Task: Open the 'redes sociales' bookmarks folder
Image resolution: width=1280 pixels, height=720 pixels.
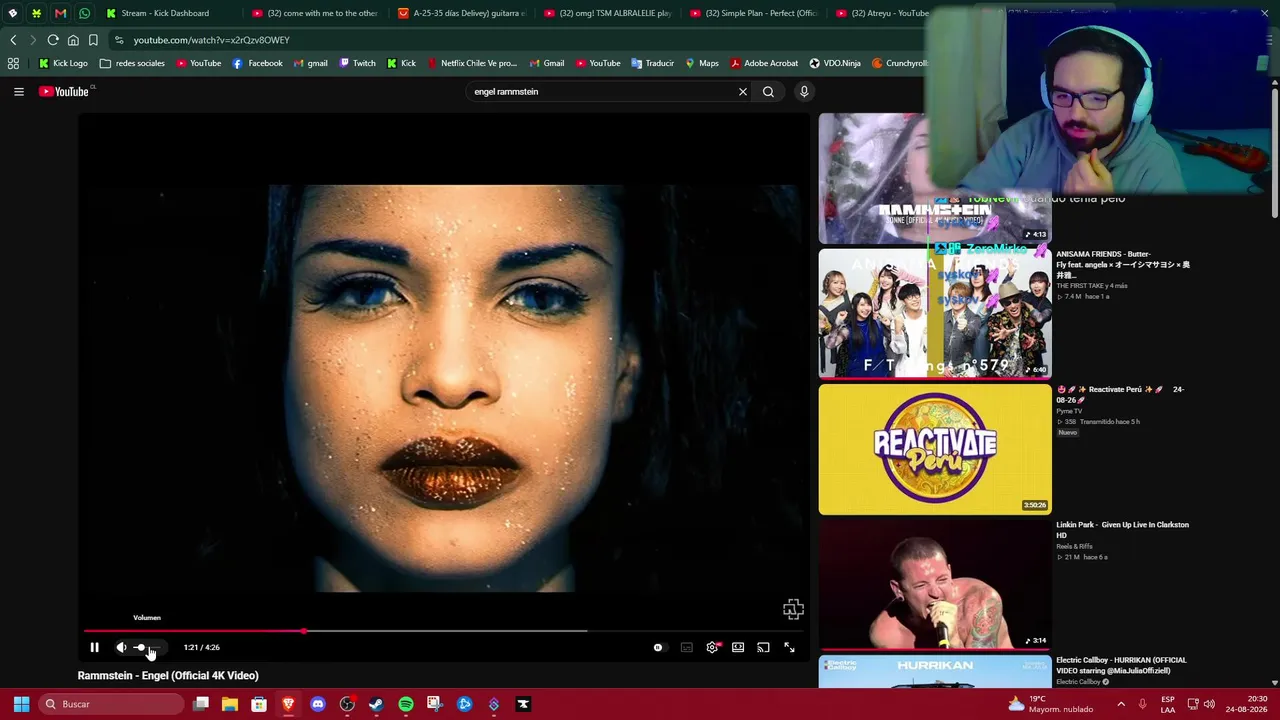Action: (132, 63)
